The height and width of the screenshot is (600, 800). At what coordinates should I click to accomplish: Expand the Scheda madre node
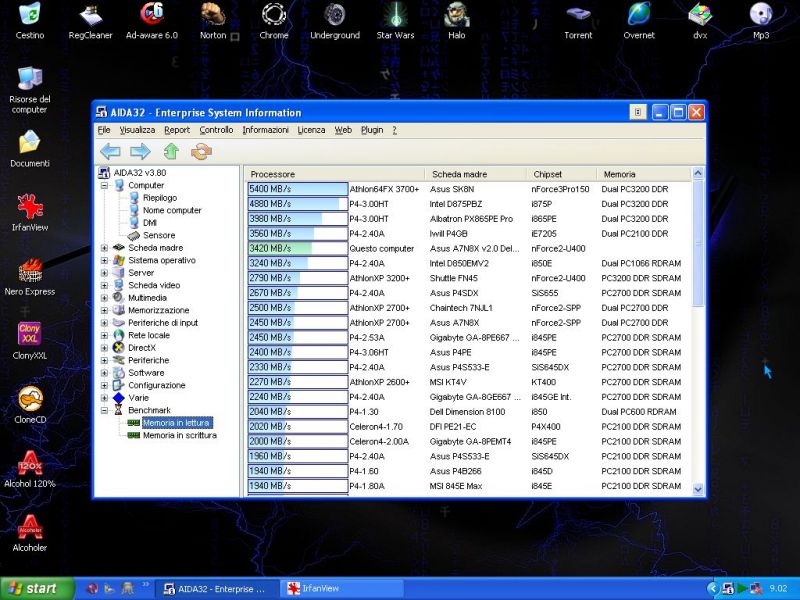click(x=104, y=247)
